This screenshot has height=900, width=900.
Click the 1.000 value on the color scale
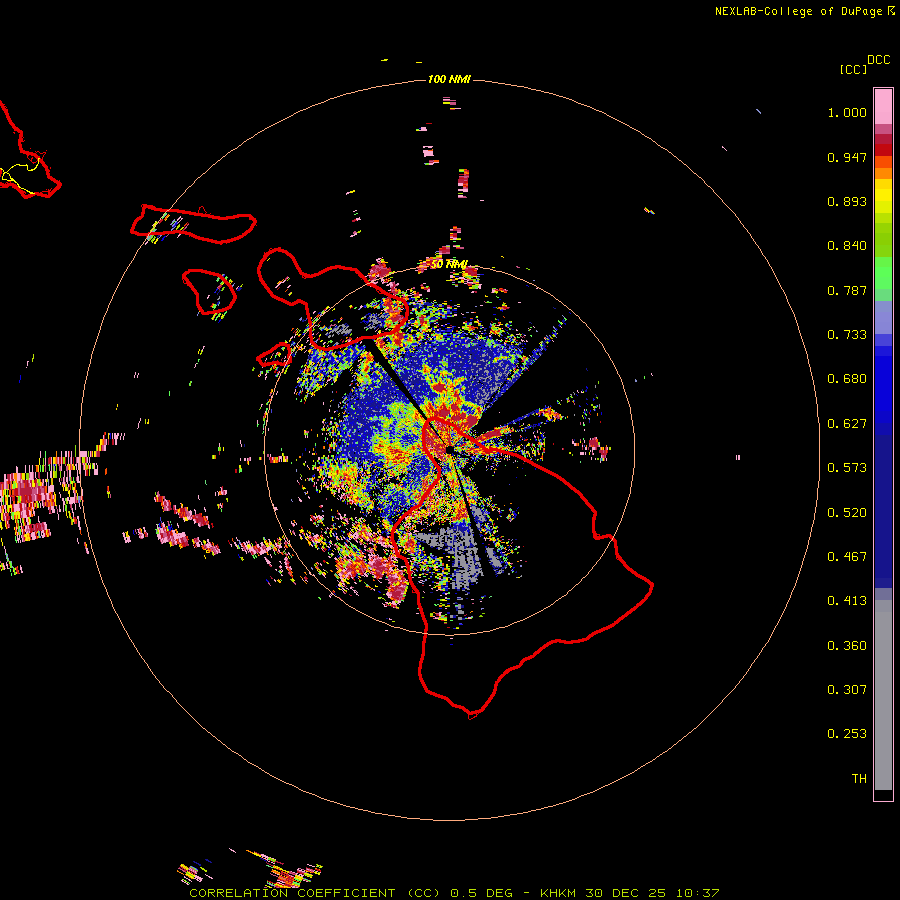tap(847, 112)
